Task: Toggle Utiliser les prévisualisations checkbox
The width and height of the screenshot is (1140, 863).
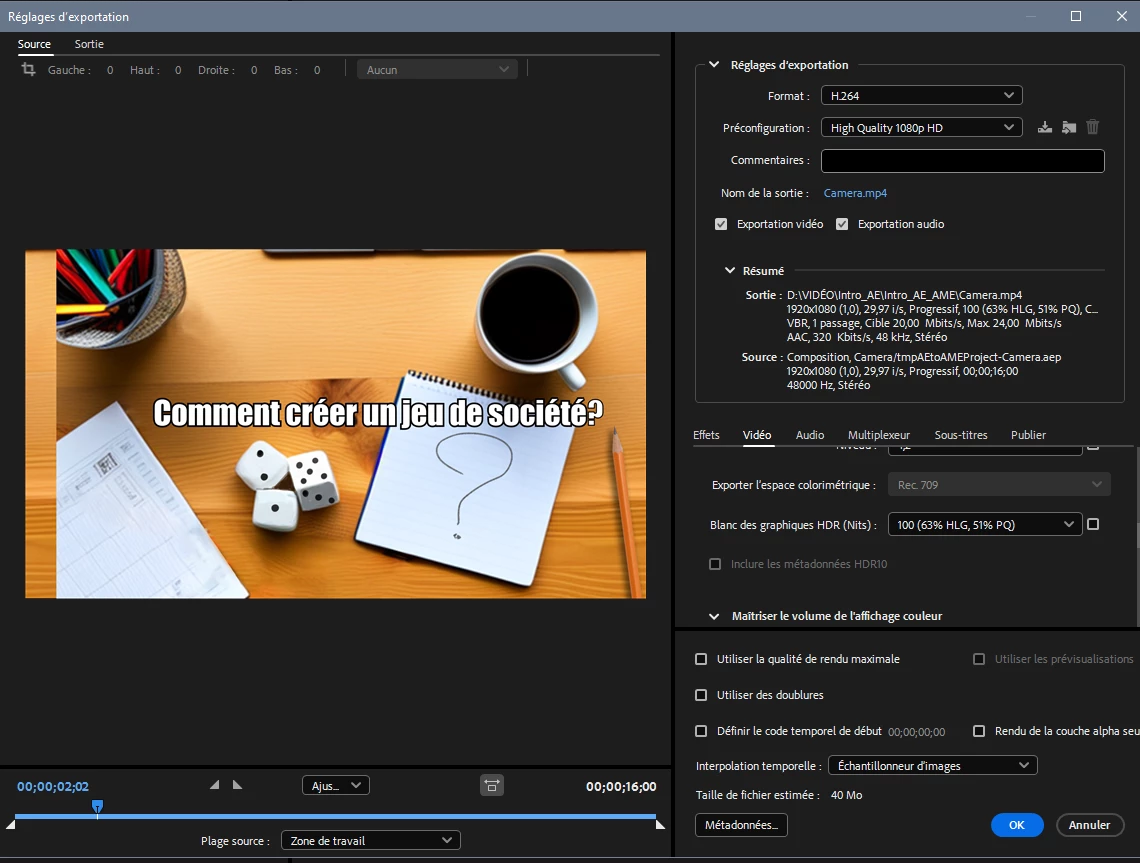Action: [x=979, y=659]
